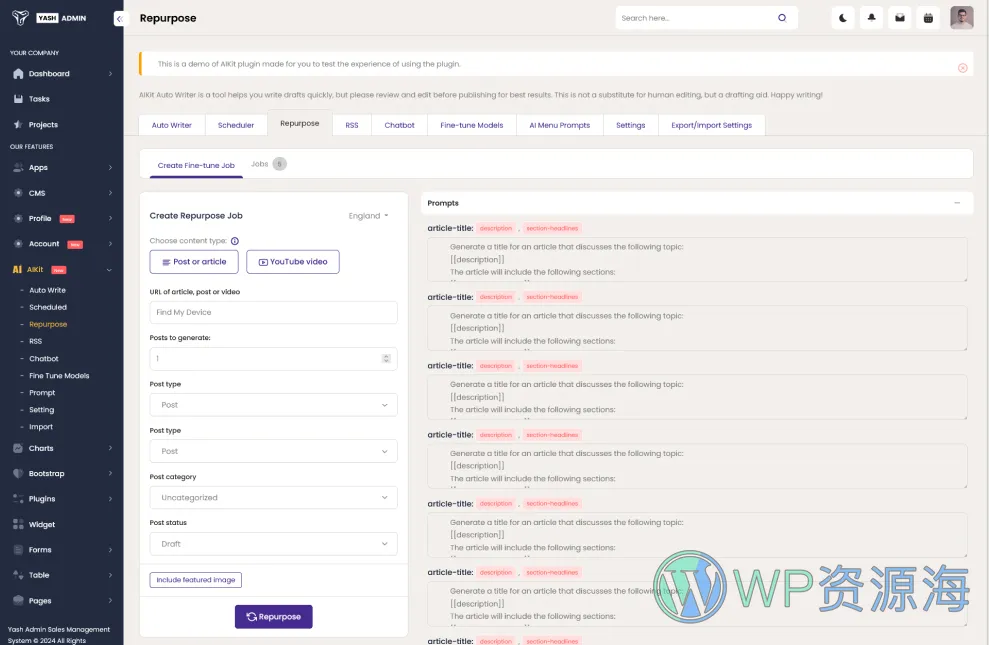
Task: Click the AIKit AI icon
Action: click(x=17, y=270)
